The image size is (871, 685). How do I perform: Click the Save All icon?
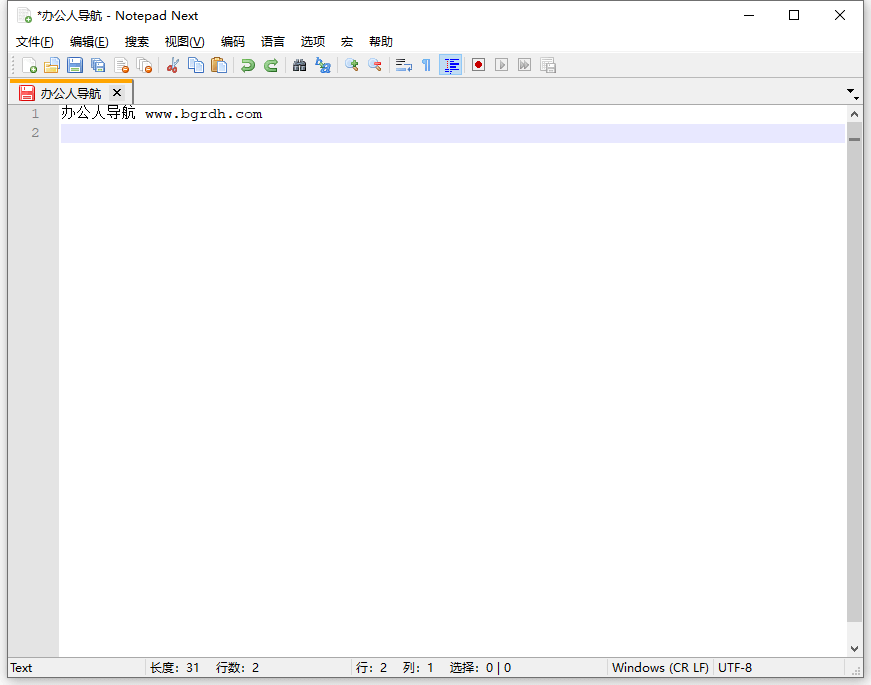[x=98, y=65]
